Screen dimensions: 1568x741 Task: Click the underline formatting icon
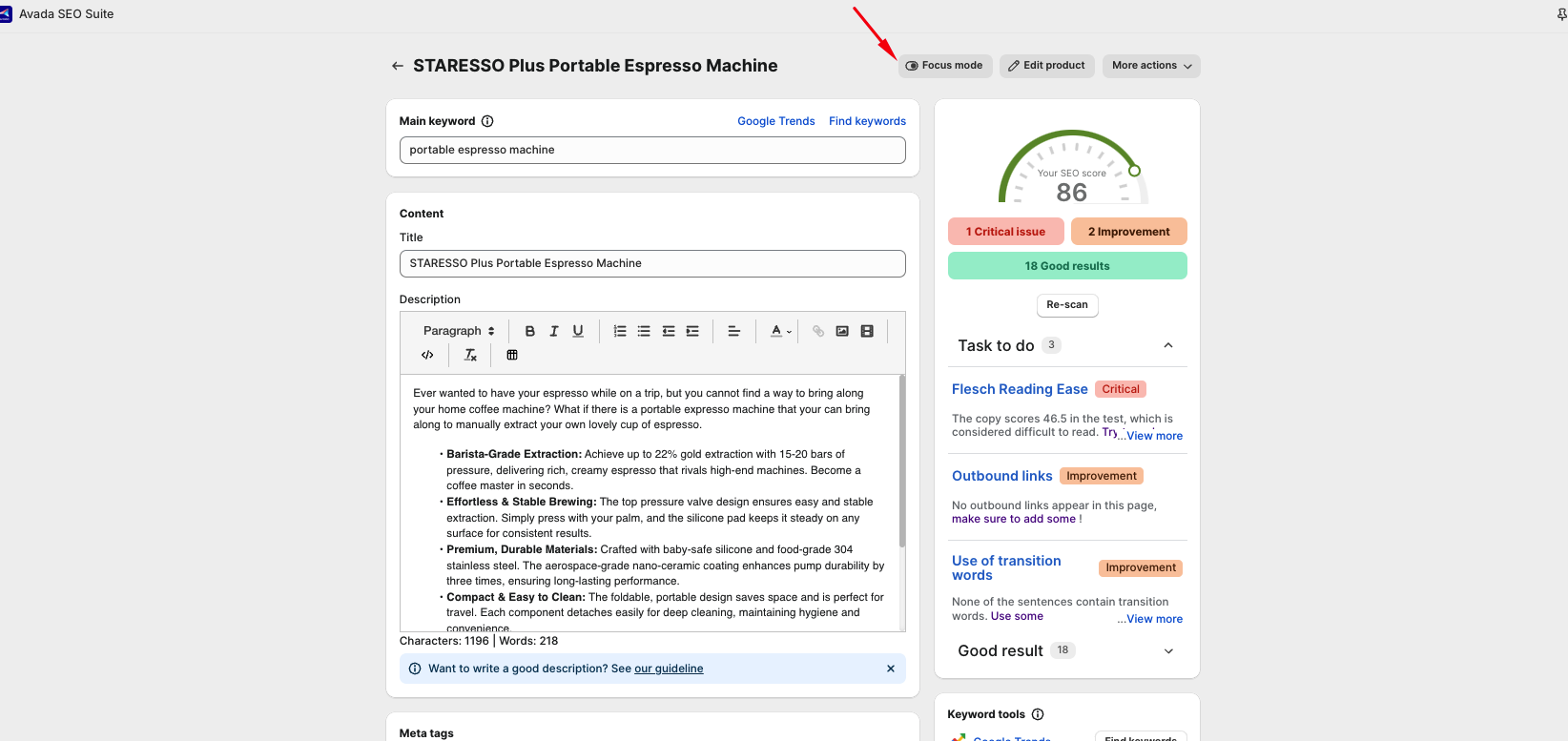(x=578, y=331)
